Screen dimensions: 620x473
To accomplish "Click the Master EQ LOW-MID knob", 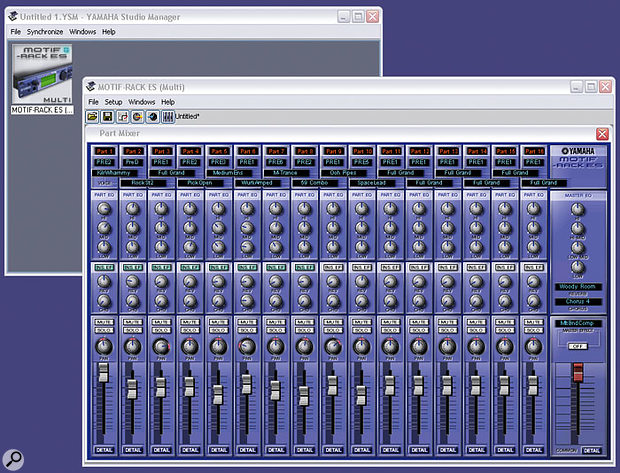I will point(577,248).
